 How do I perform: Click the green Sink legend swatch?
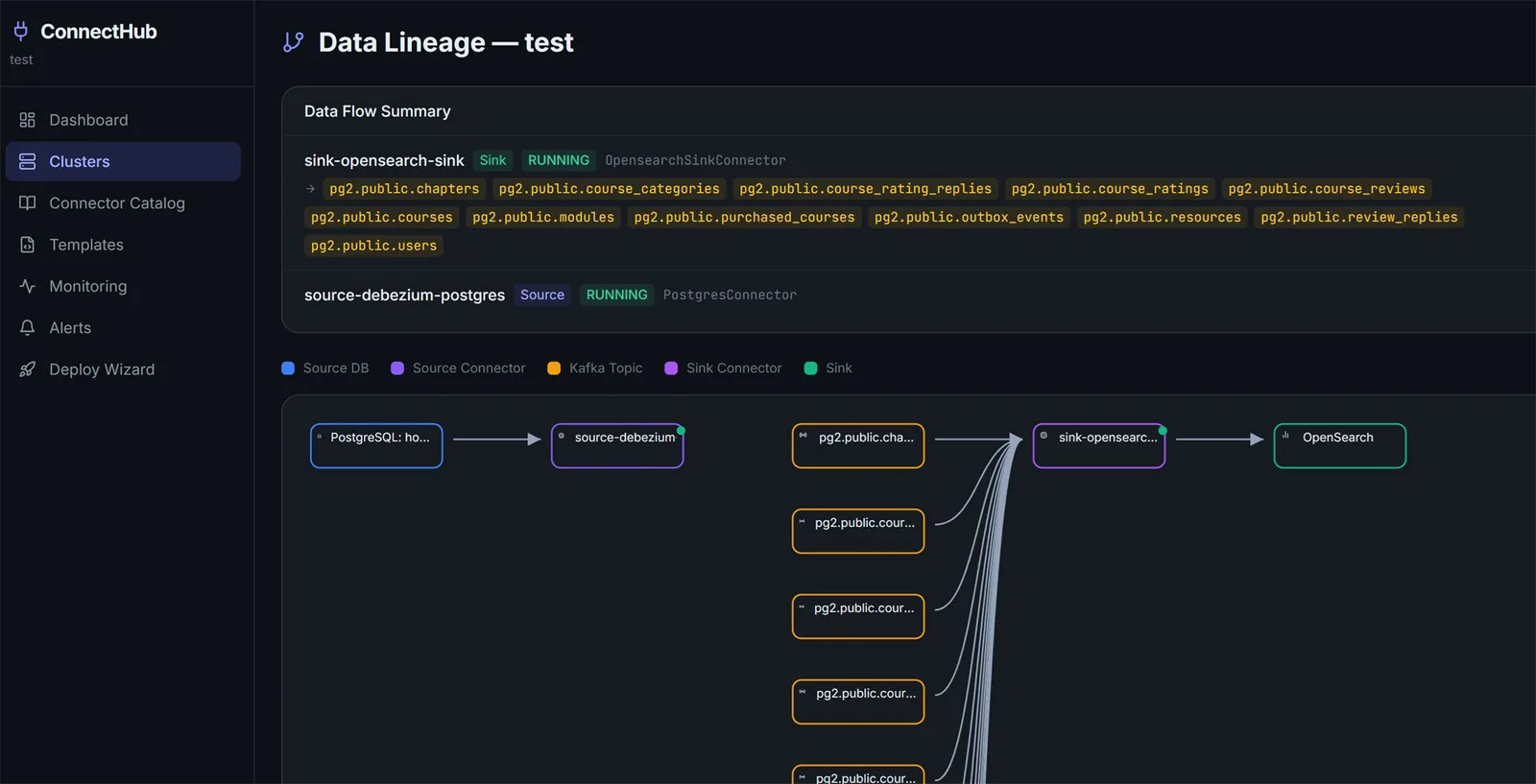810,368
